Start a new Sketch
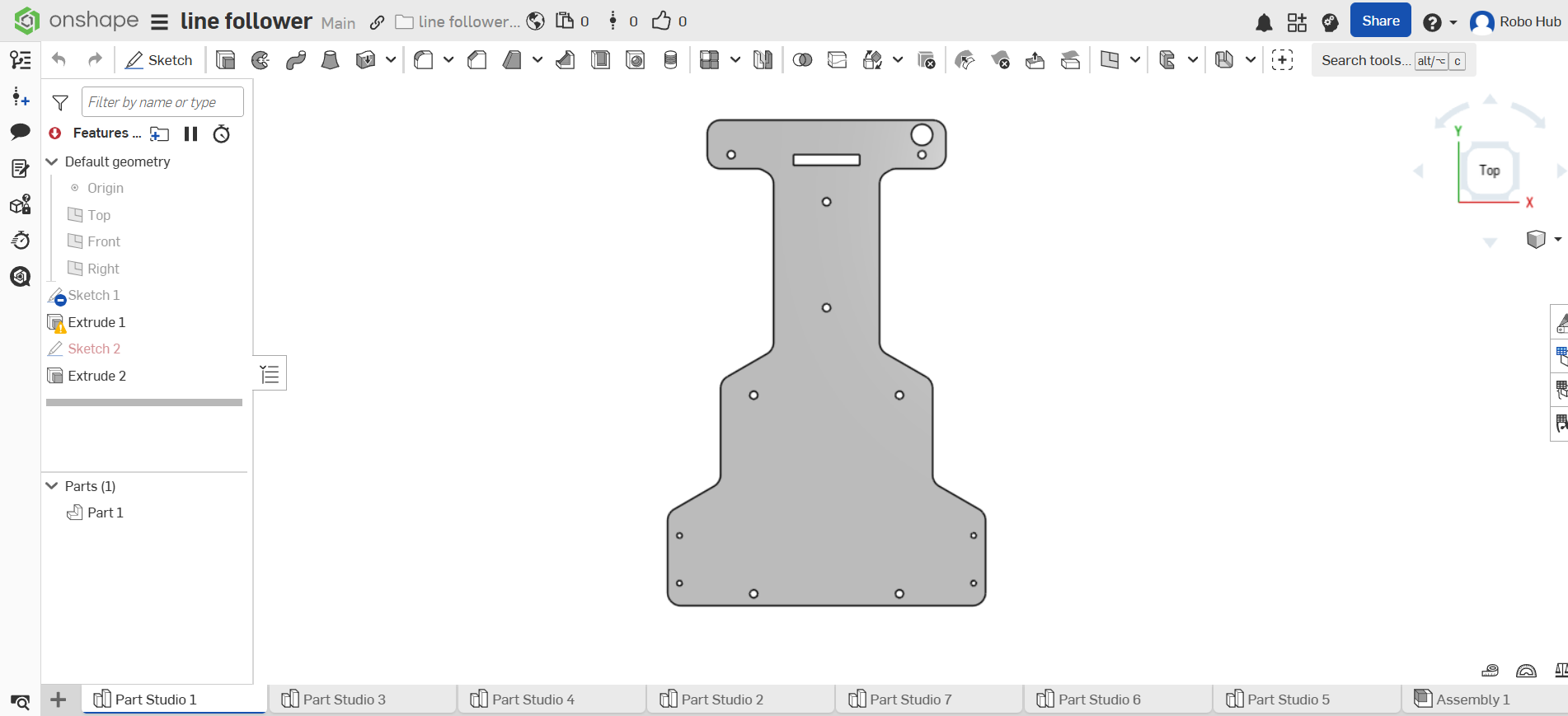The width and height of the screenshot is (1568, 716). point(159,60)
